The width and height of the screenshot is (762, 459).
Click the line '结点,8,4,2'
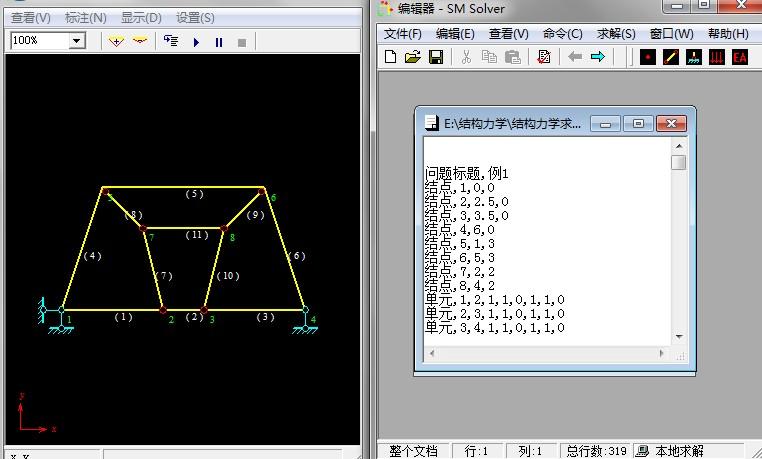click(460, 286)
